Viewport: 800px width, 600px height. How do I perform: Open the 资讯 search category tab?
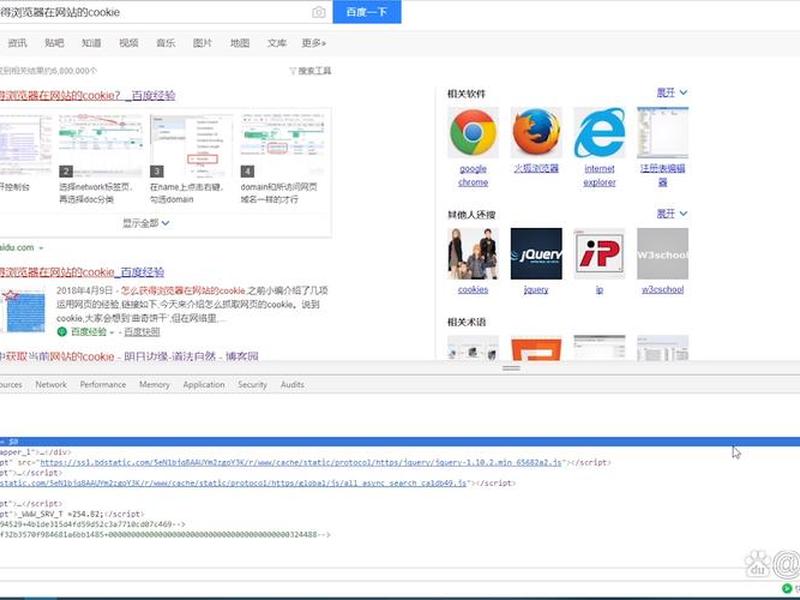click(x=17, y=43)
